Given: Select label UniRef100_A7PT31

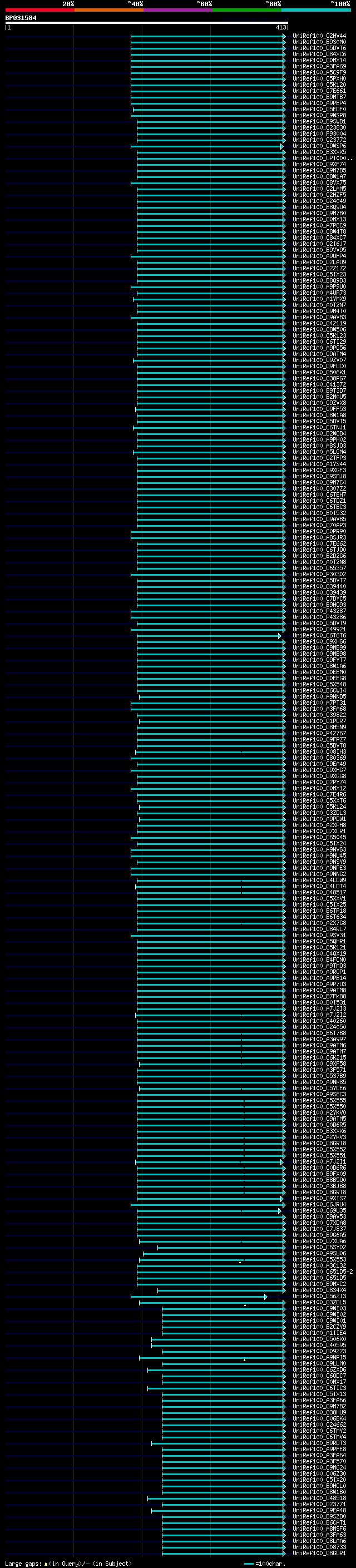Looking at the screenshot, I should (x=319, y=703).
